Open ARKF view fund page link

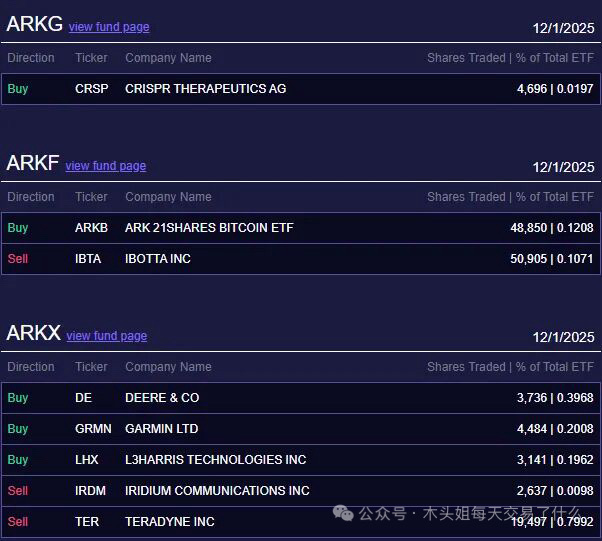point(106,166)
